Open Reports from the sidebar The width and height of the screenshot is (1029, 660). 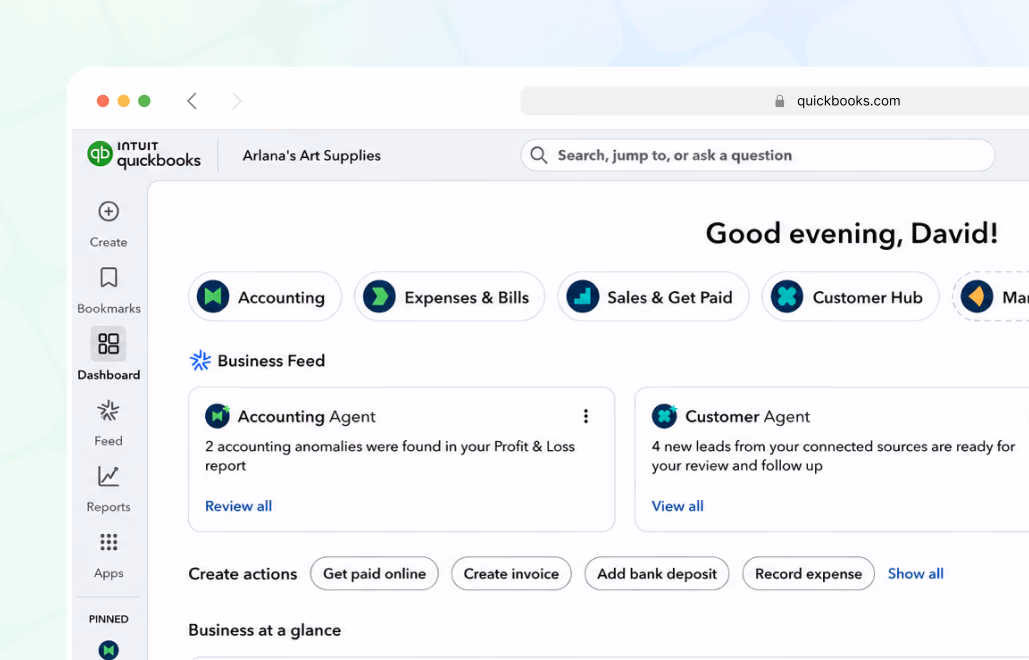coord(108,489)
